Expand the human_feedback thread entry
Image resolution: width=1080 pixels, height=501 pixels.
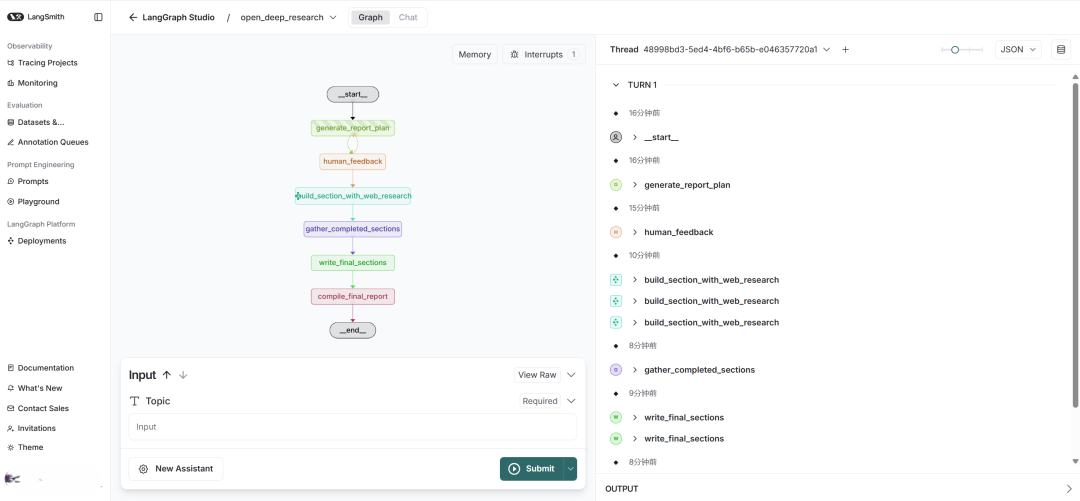point(635,232)
